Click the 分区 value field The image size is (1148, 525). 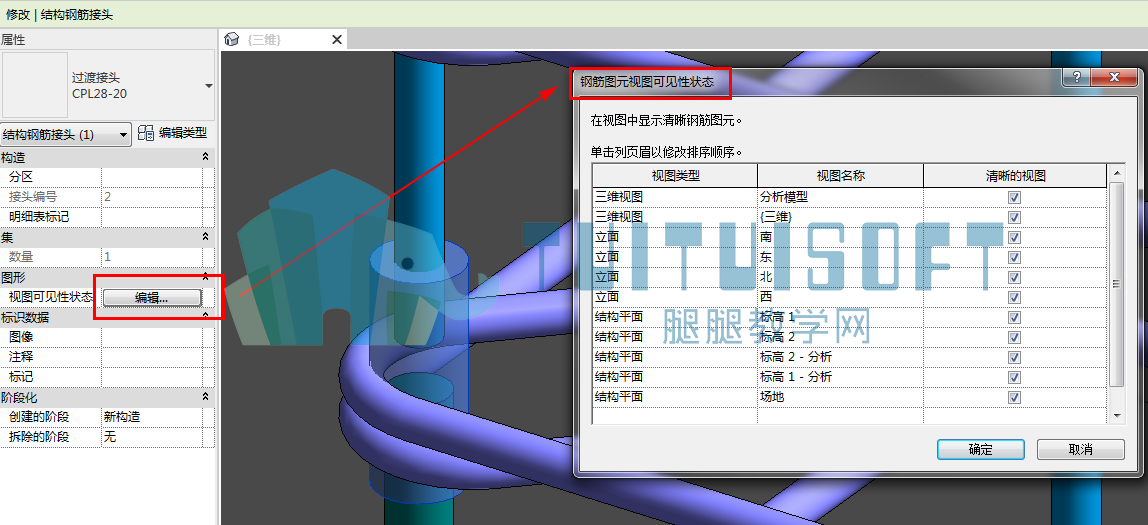coord(152,177)
